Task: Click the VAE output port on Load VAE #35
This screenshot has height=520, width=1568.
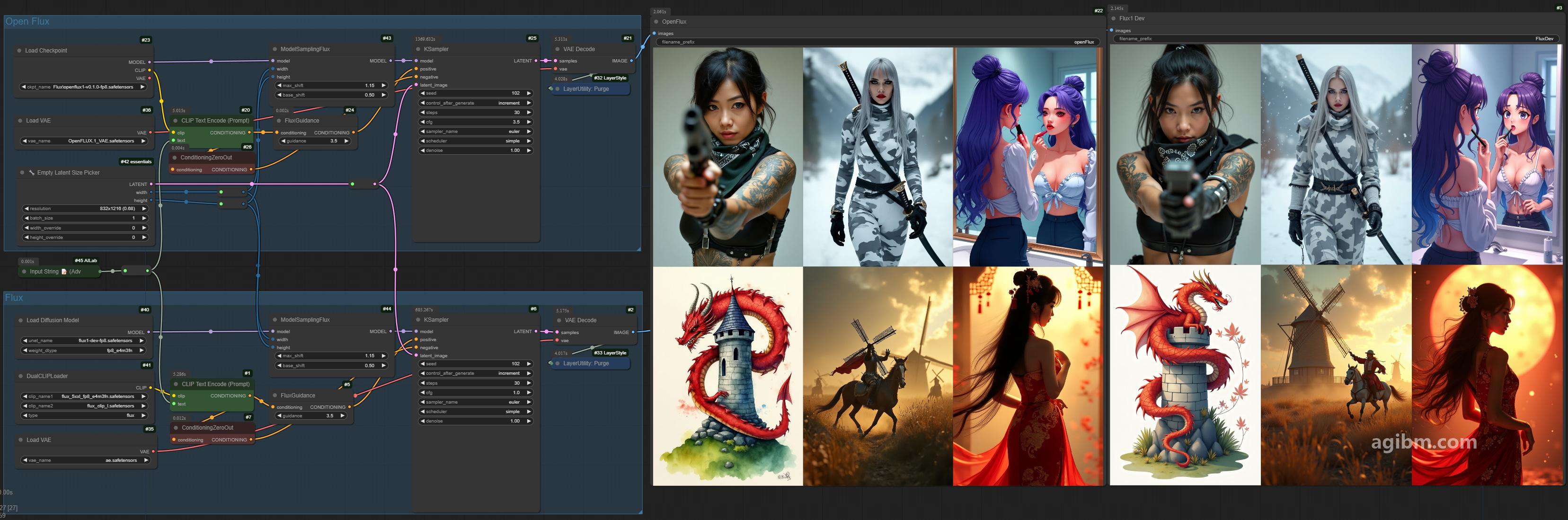Action: (153, 452)
